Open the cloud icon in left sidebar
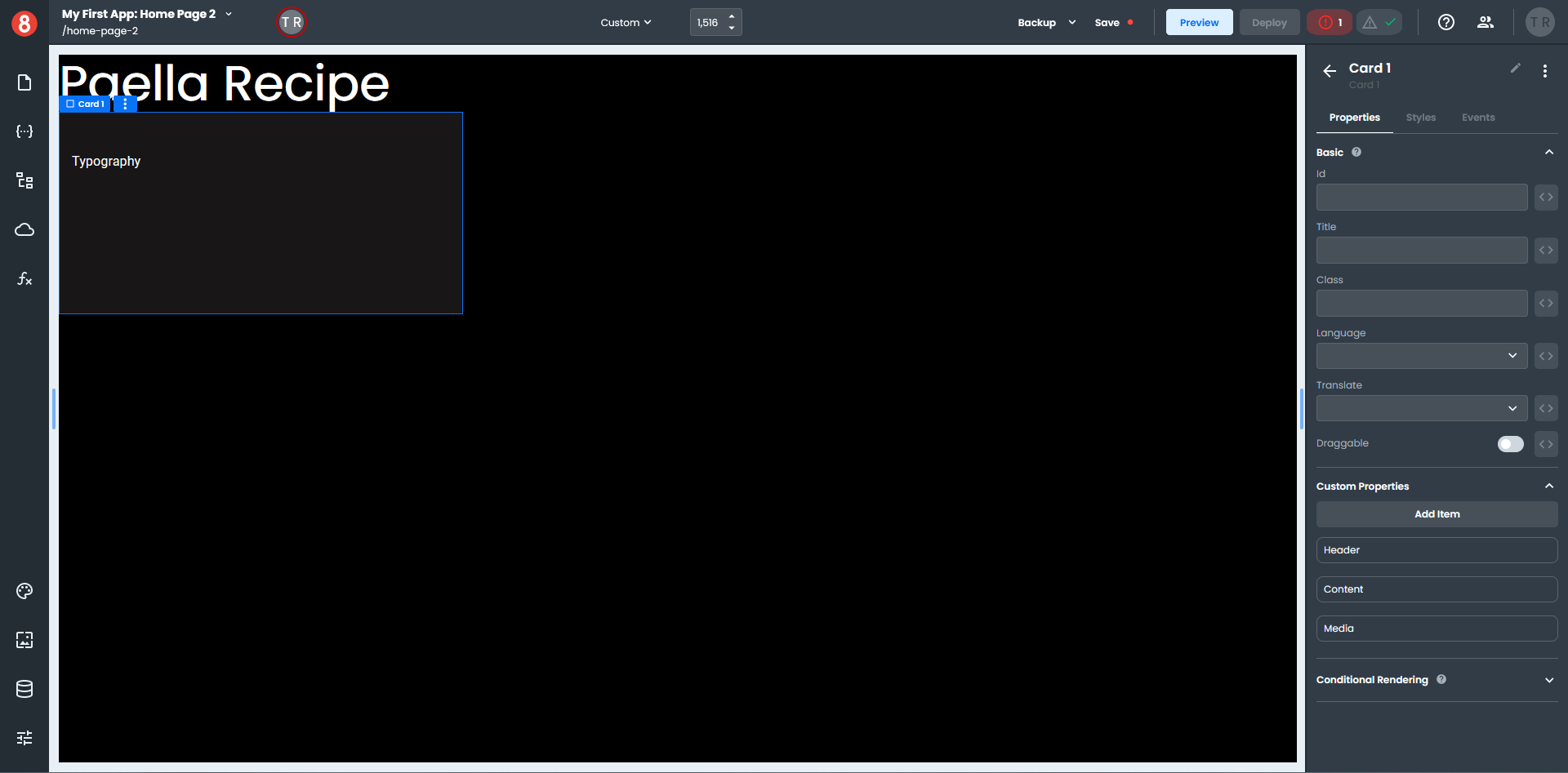The width and height of the screenshot is (1568, 773). point(24,229)
